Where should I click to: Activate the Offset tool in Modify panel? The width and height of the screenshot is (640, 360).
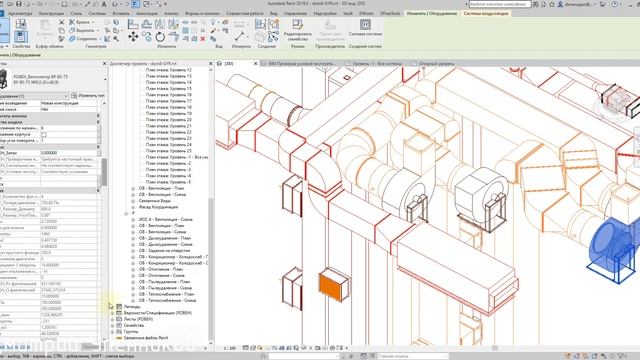coord(147,24)
